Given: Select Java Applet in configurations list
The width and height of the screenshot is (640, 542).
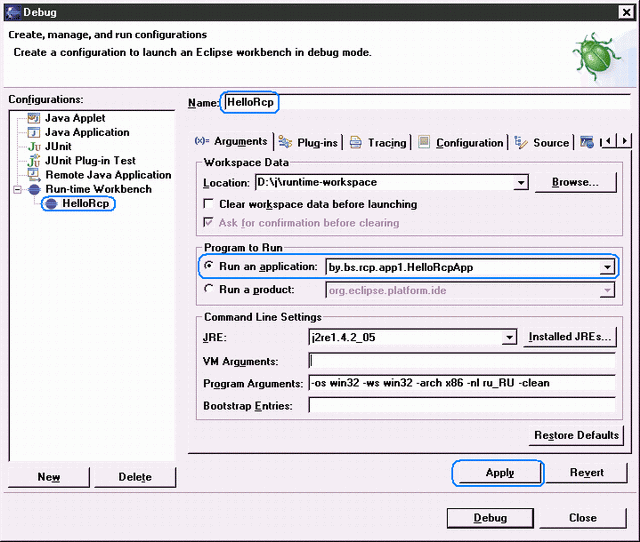Looking at the screenshot, I should pos(75,118).
